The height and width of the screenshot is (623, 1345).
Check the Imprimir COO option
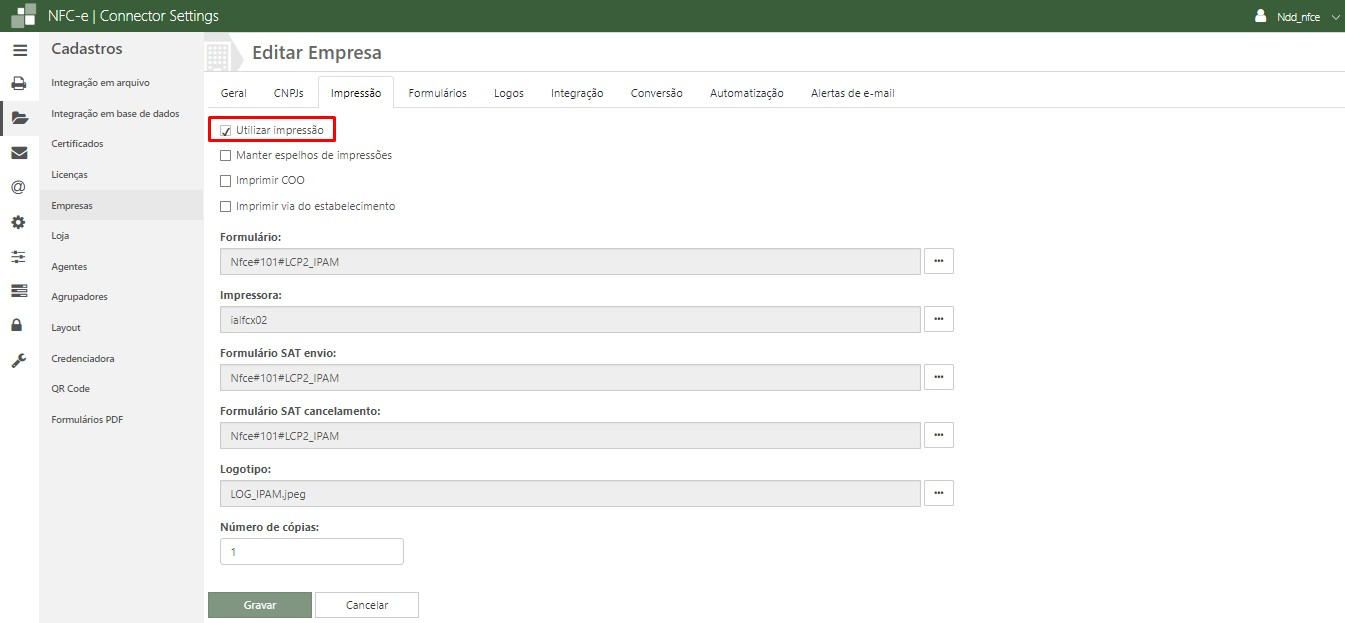click(x=225, y=181)
